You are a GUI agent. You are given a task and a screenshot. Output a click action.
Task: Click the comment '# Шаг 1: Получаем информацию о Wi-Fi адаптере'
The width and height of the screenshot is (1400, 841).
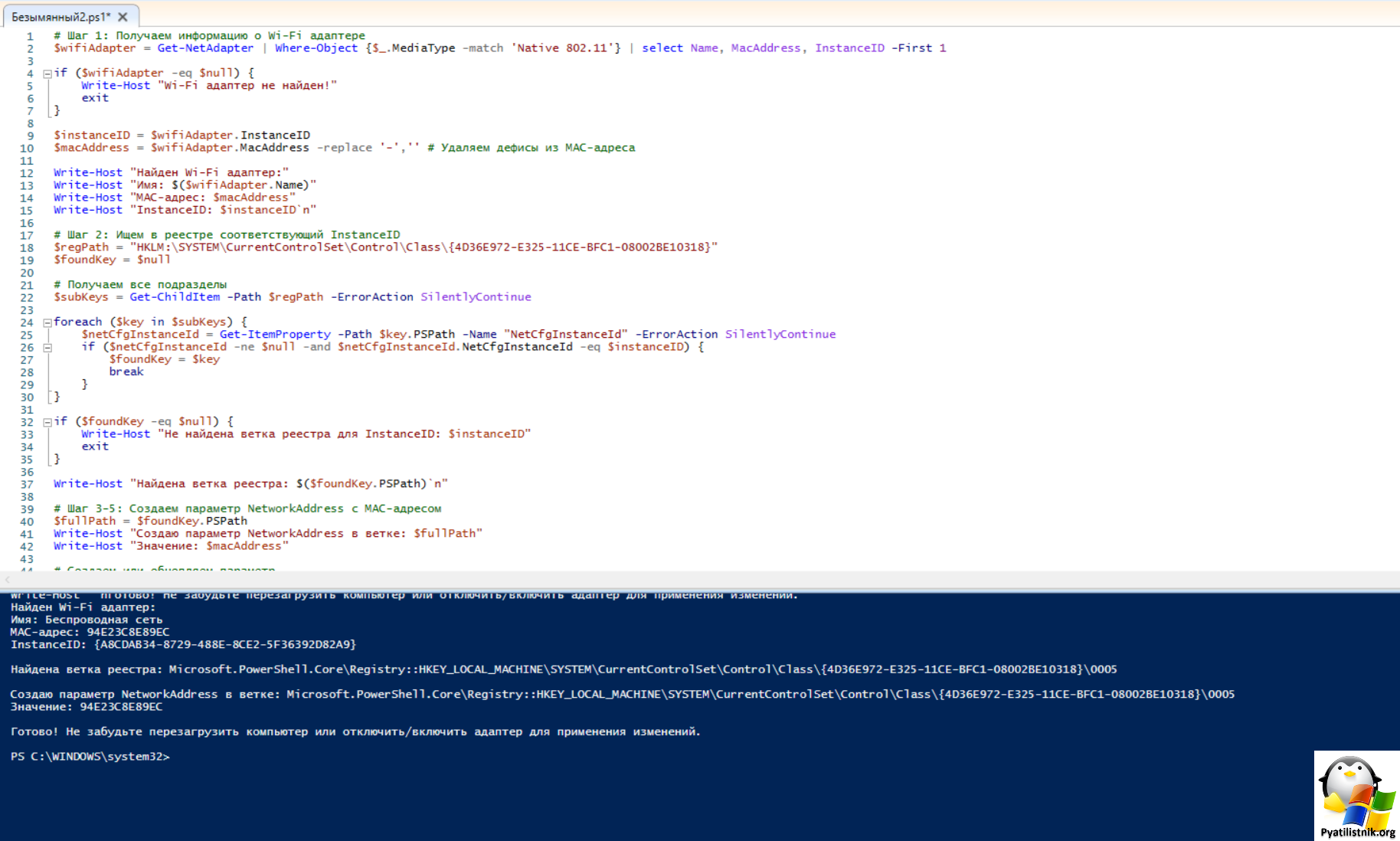point(209,35)
